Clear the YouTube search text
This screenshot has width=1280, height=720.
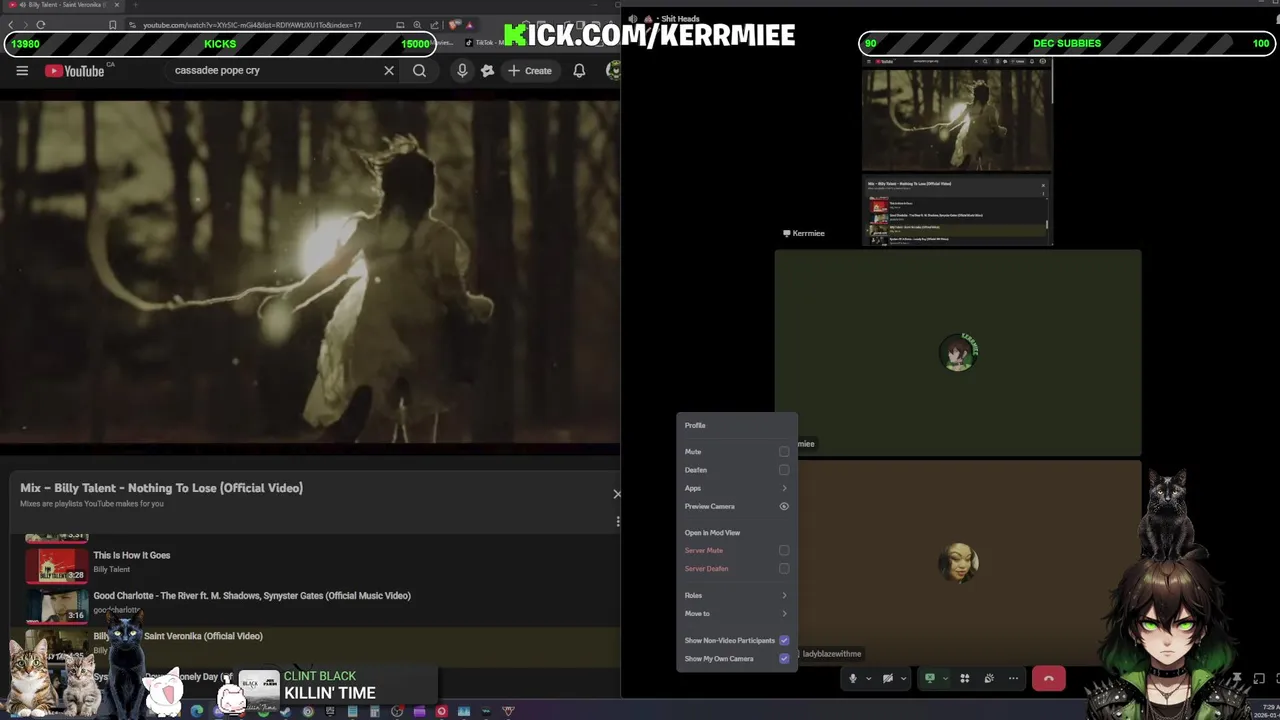[389, 71]
